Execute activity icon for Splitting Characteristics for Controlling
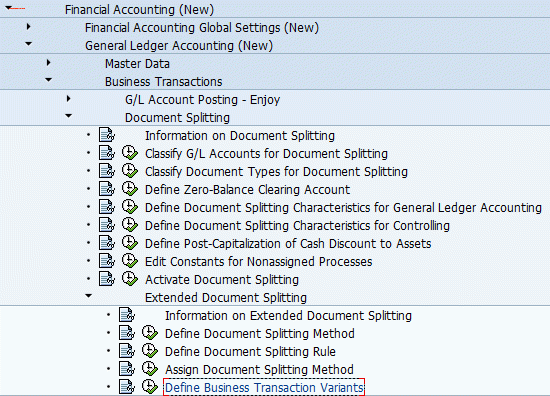The width and height of the screenshot is (550, 396). pos(130,225)
